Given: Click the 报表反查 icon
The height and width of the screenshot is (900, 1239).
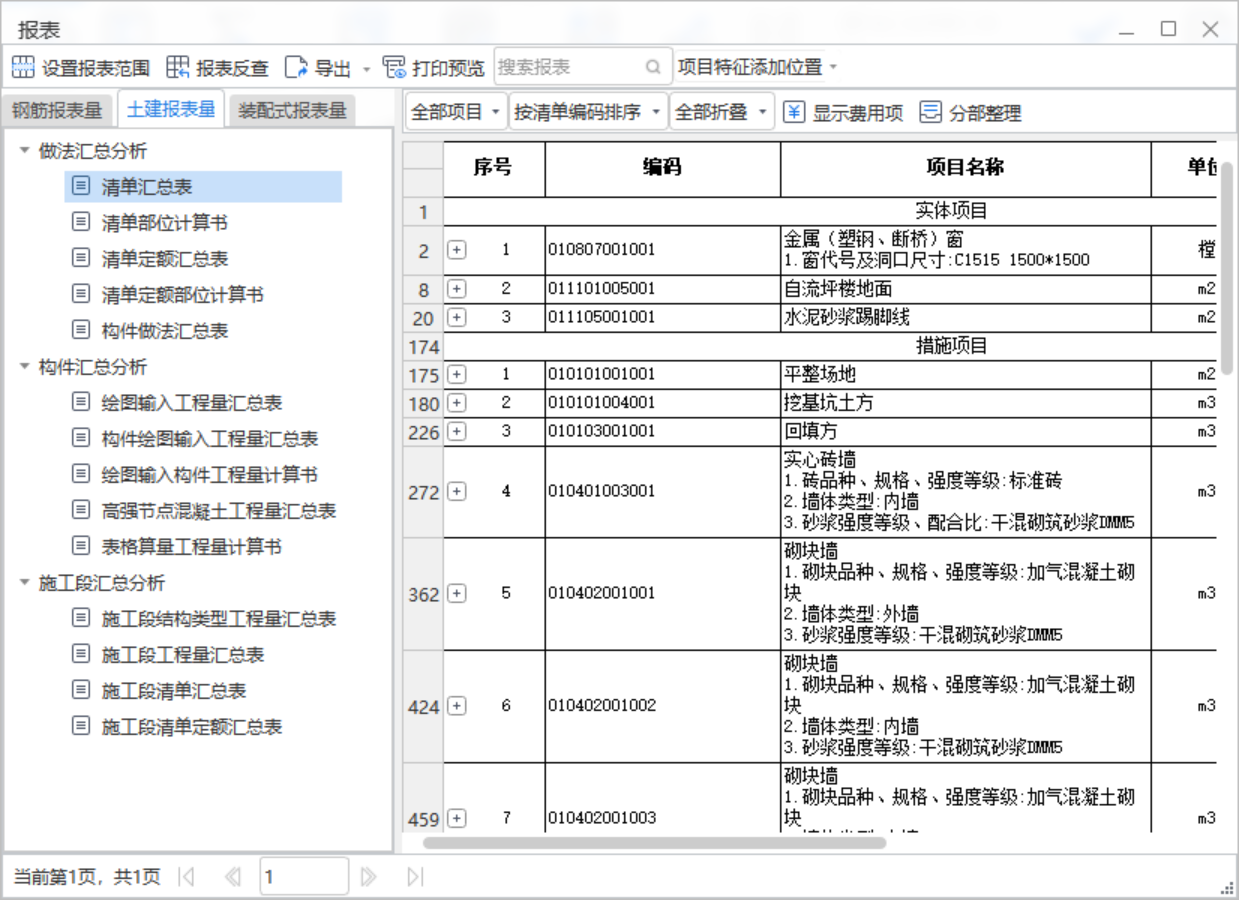Looking at the screenshot, I should point(178,67).
